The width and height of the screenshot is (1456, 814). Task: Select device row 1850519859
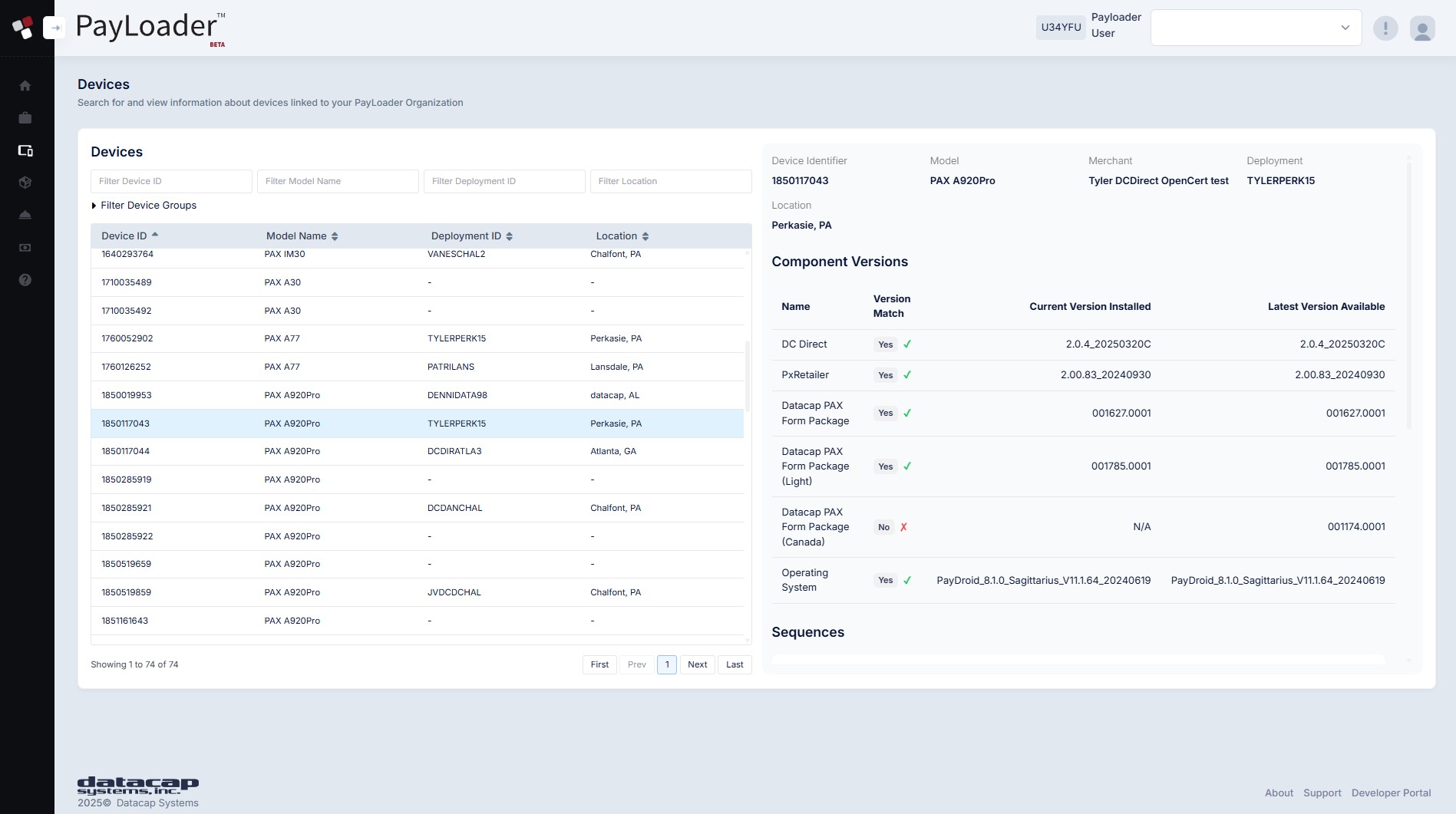(417, 592)
